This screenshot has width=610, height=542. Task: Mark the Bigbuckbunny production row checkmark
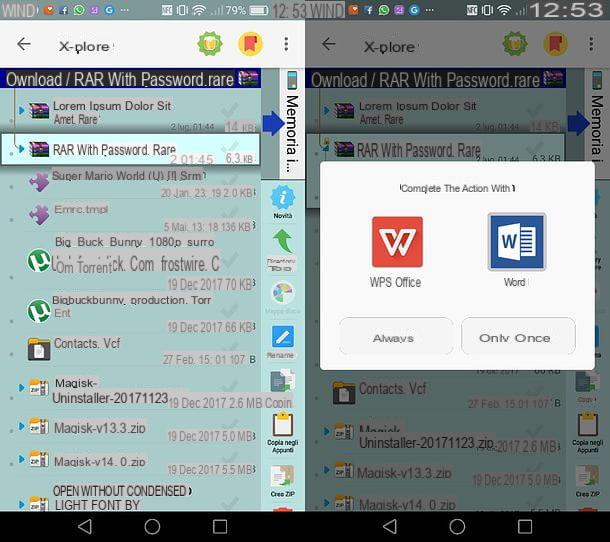(x=230, y=310)
